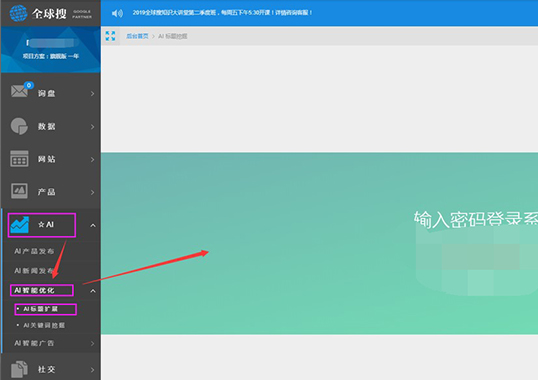Click the speaker announcement icon
The height and width of the screenshot is (380, 538).
pyautogui.click(x=117, y=13)
